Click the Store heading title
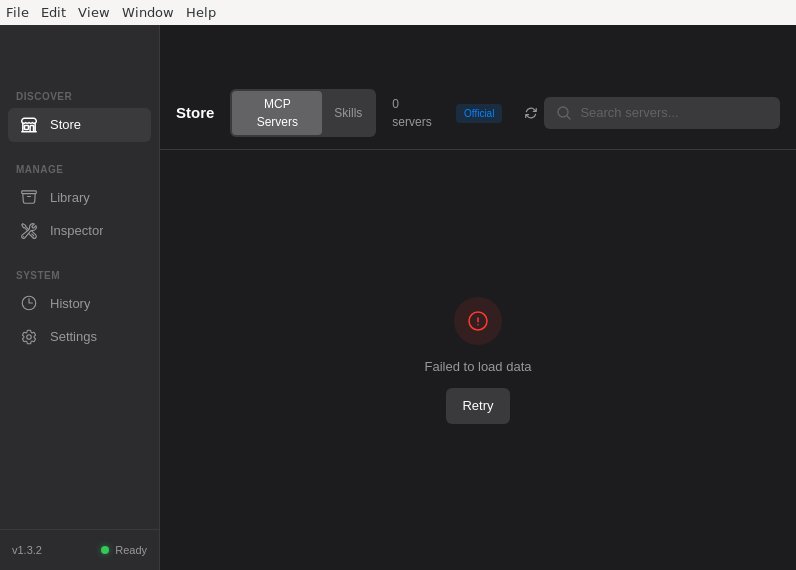Image resolution: width=796 pixels, height=570 pixels. click(x=195, y=113)
